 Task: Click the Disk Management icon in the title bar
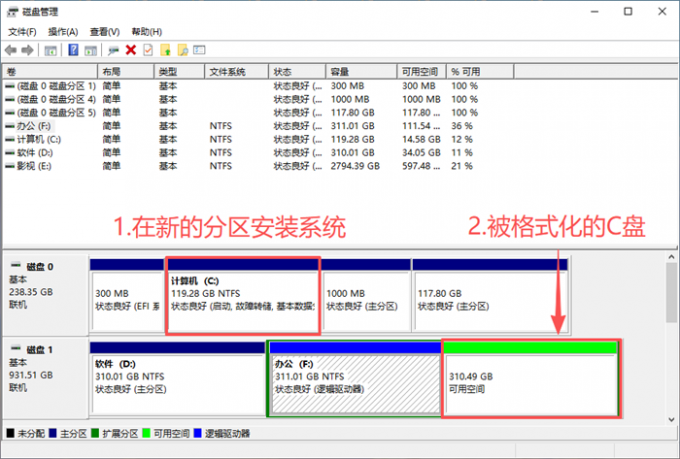pyautogui.click(x=13, y=12)
